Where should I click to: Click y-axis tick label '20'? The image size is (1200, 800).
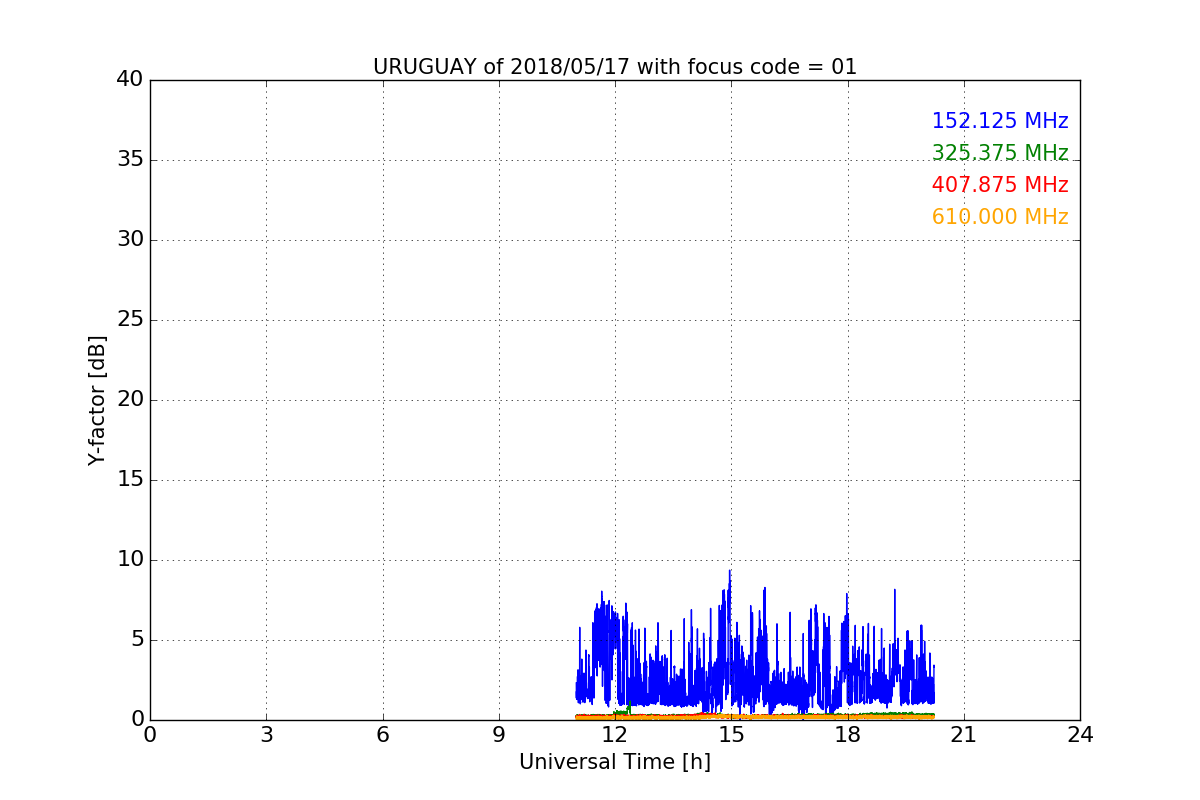[130, 399]
